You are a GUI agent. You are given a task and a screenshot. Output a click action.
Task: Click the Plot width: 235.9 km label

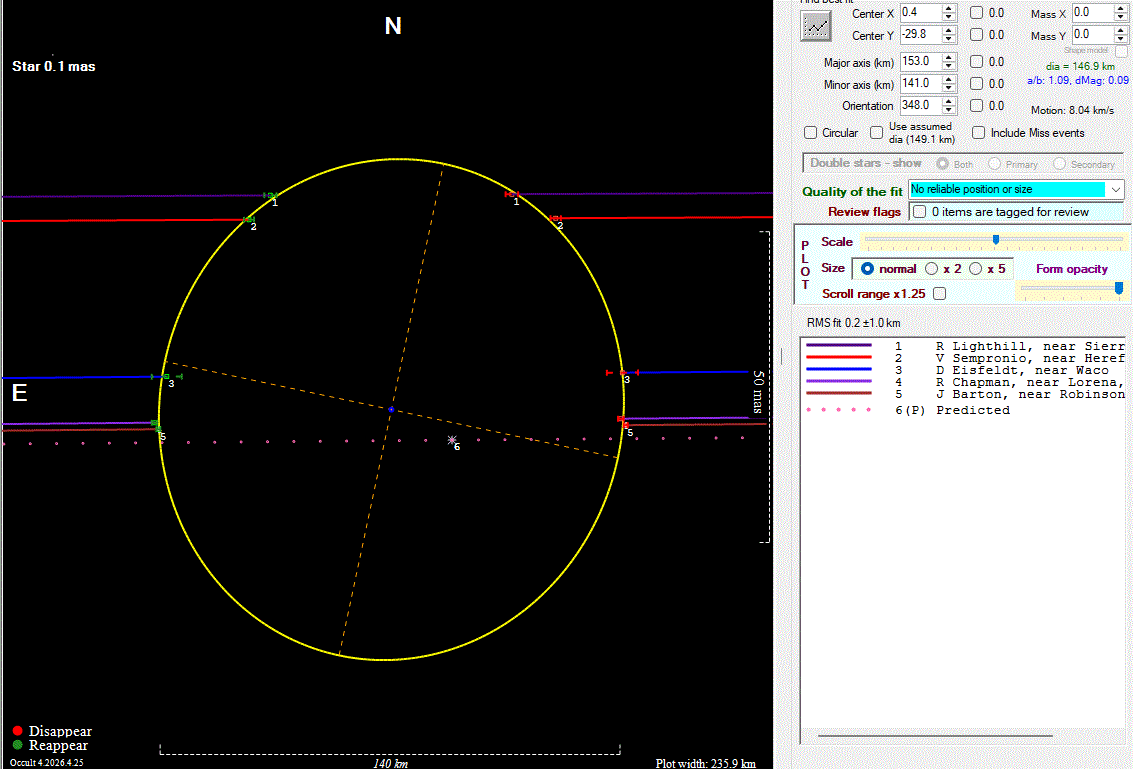coord(705,763)
